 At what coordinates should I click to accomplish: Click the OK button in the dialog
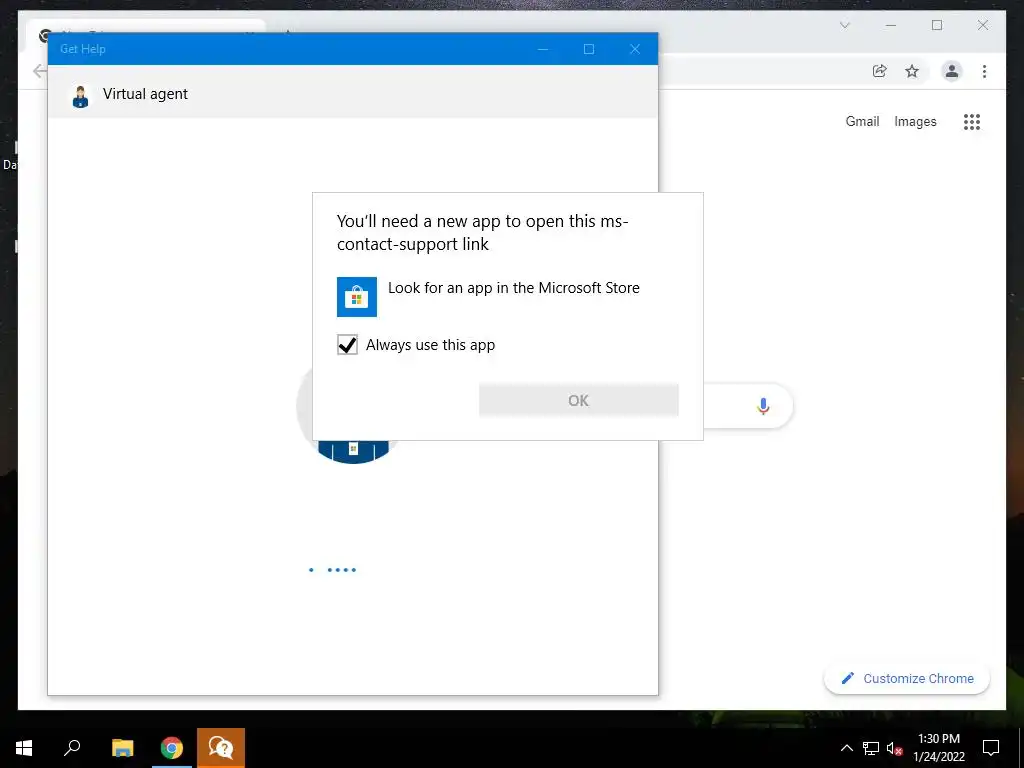tap(579, 400)
